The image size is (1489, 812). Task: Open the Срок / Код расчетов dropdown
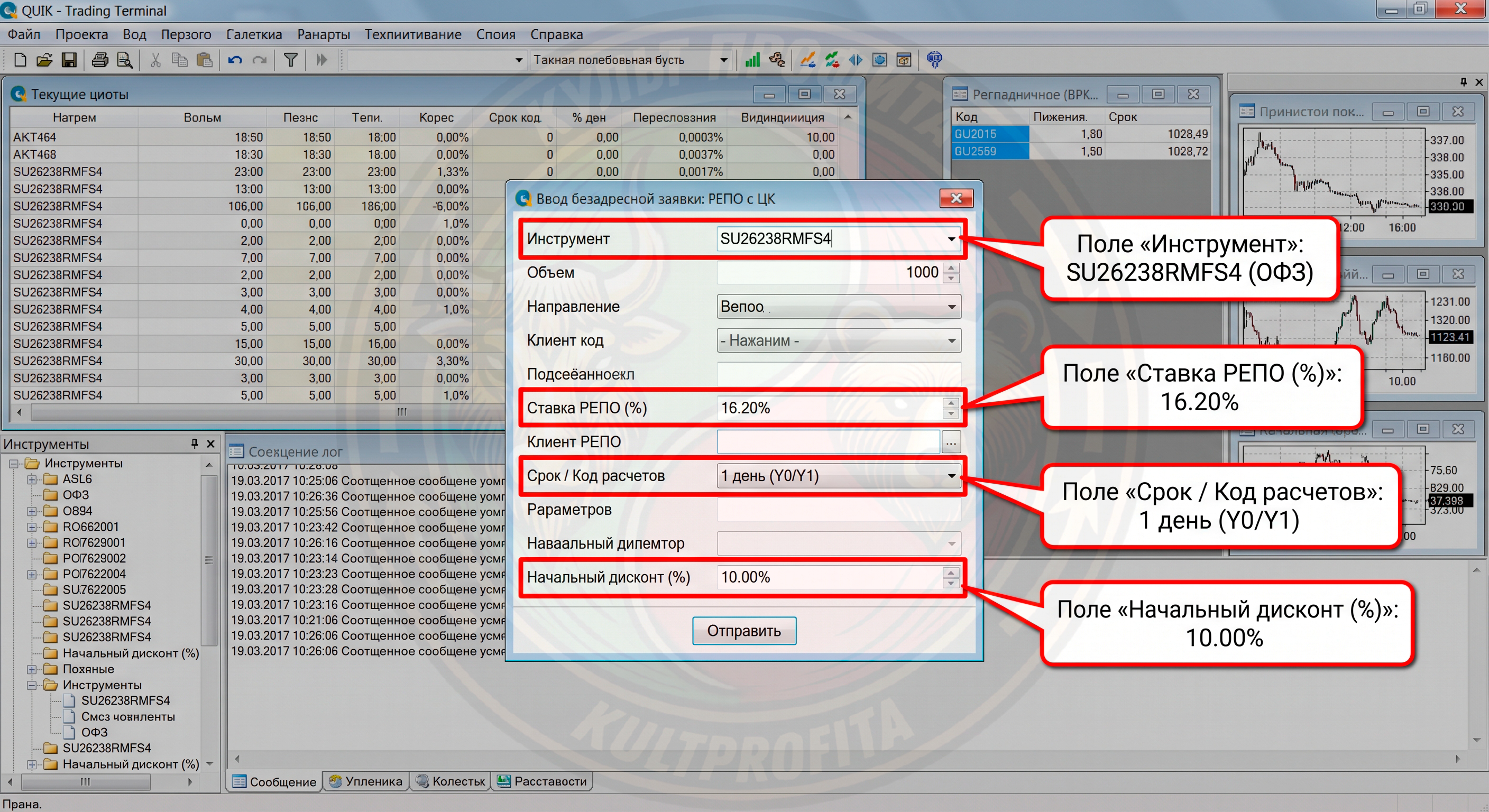(951, 476)
